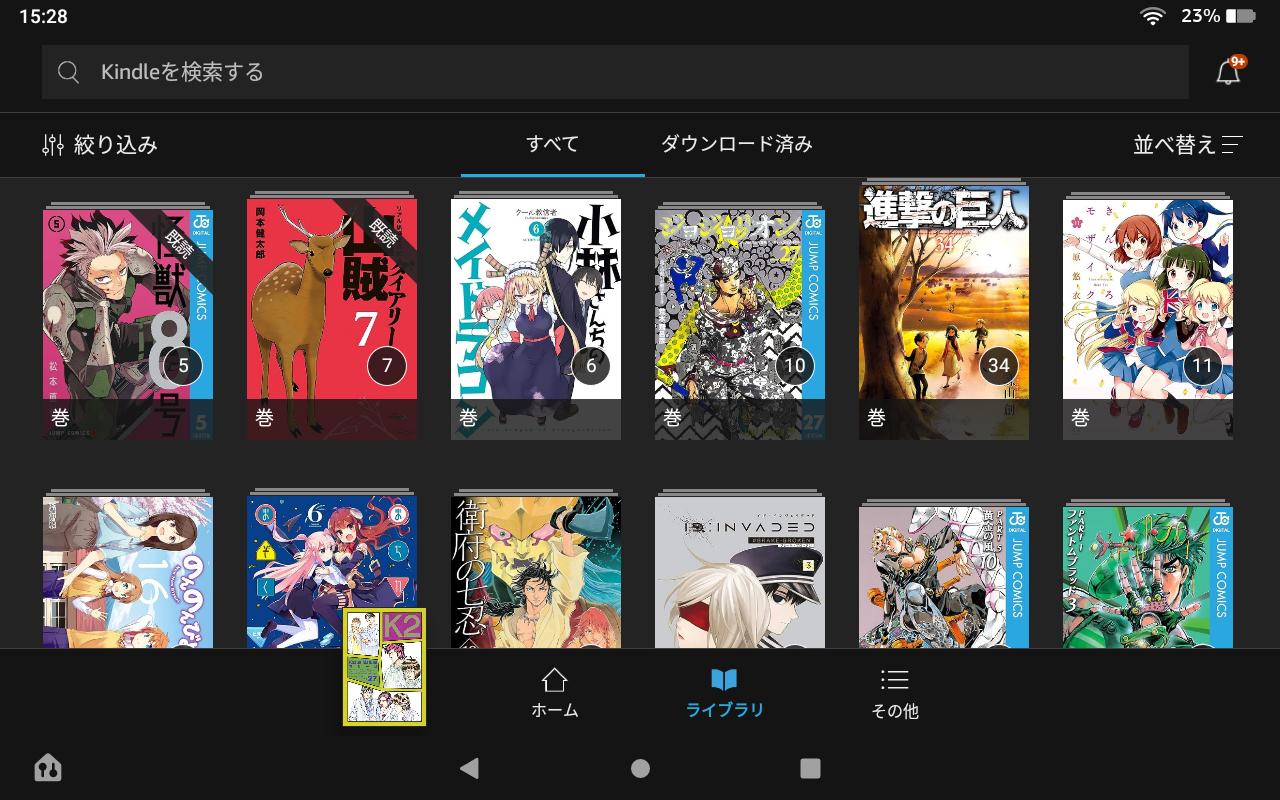Open the deer cover manga series
This screenshot has width=1280, height=800.
point(332,317)
